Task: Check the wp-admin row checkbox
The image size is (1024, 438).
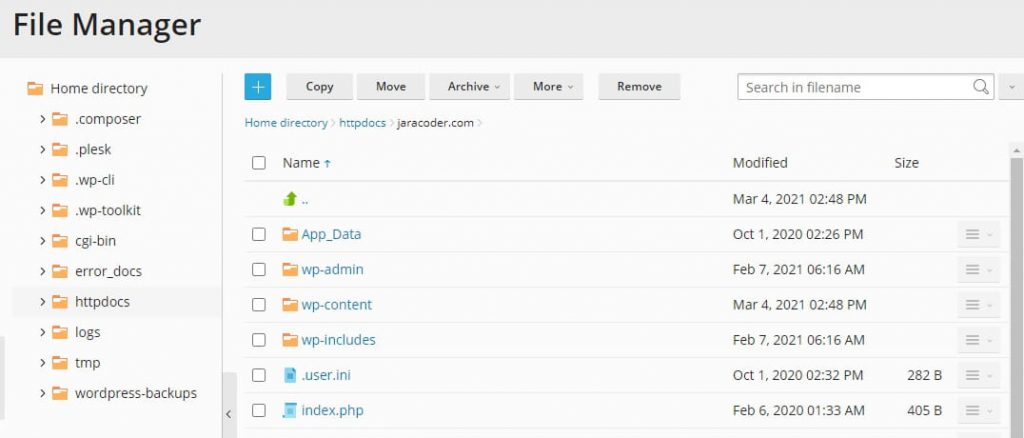Action: tap(259, 270)
